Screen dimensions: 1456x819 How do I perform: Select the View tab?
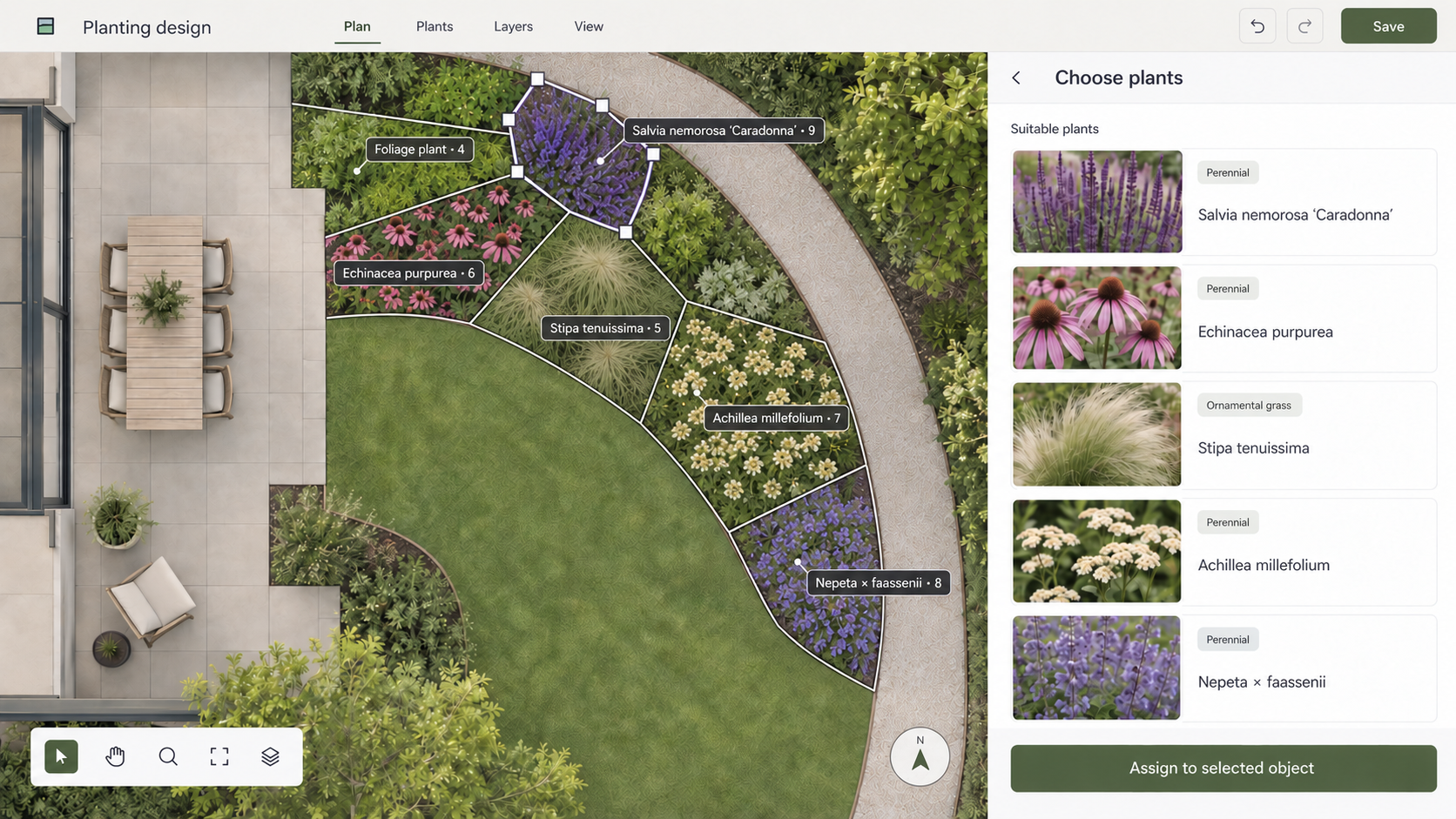(x=589, y=27)
